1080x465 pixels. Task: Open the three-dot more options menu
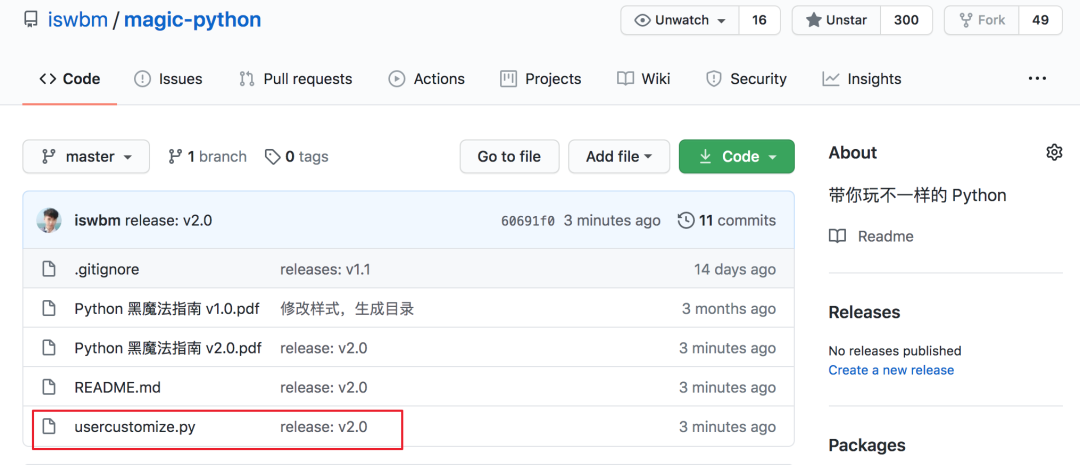[x=1037, y=79]
